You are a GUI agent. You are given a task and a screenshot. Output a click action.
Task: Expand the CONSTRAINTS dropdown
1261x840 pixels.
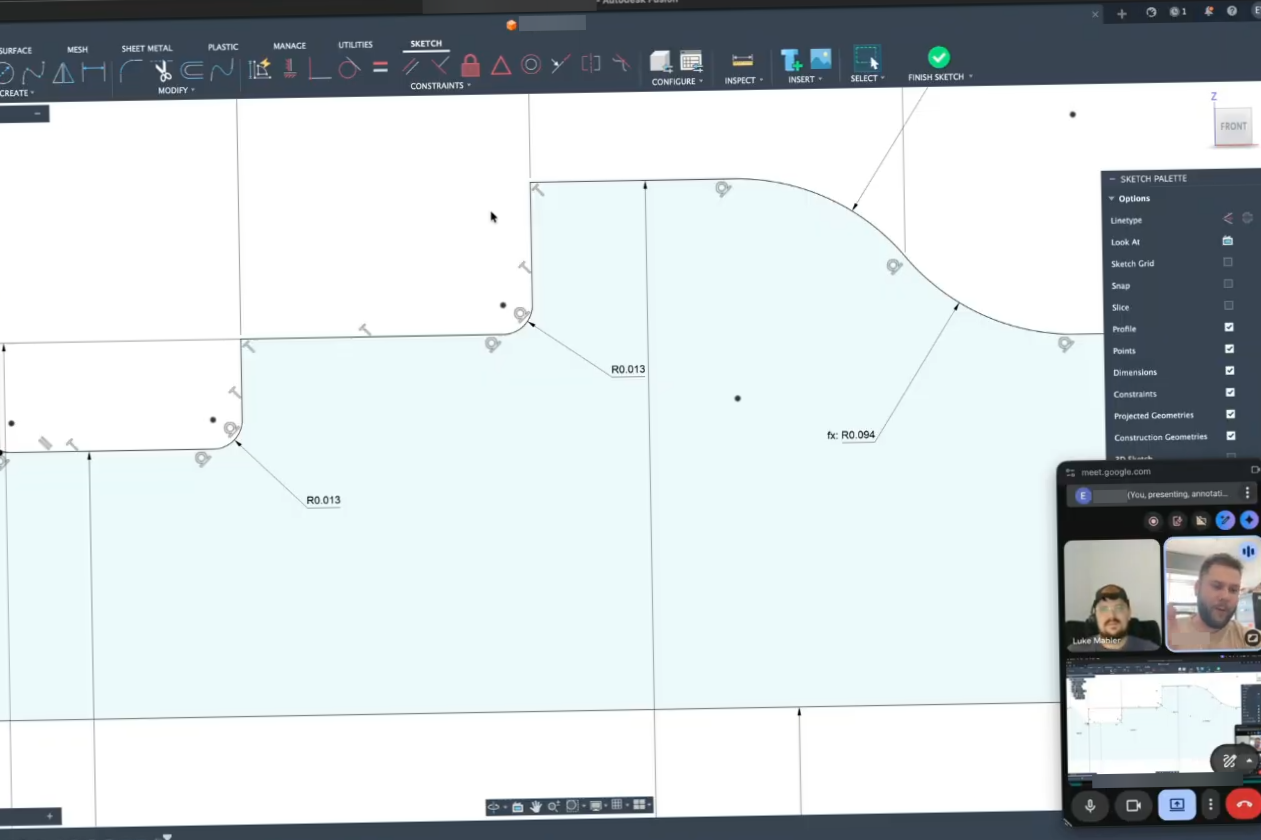click(440, 86)
